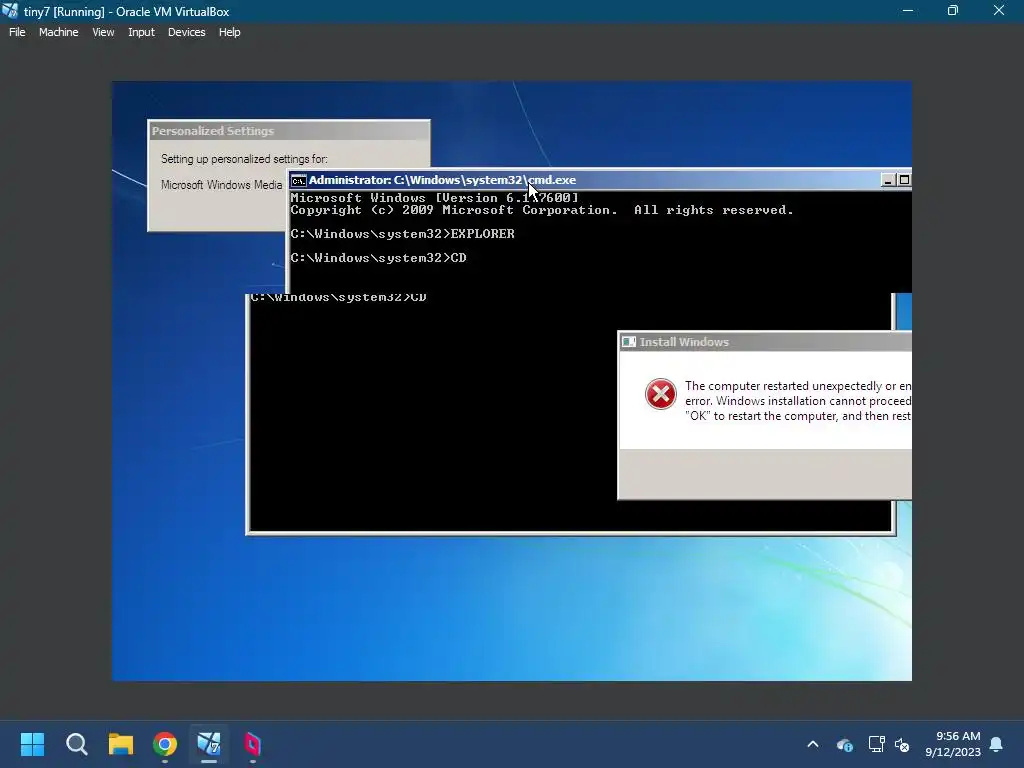Open the network display tray icon
1024x768 pixels.
click(x=876, y=744)
